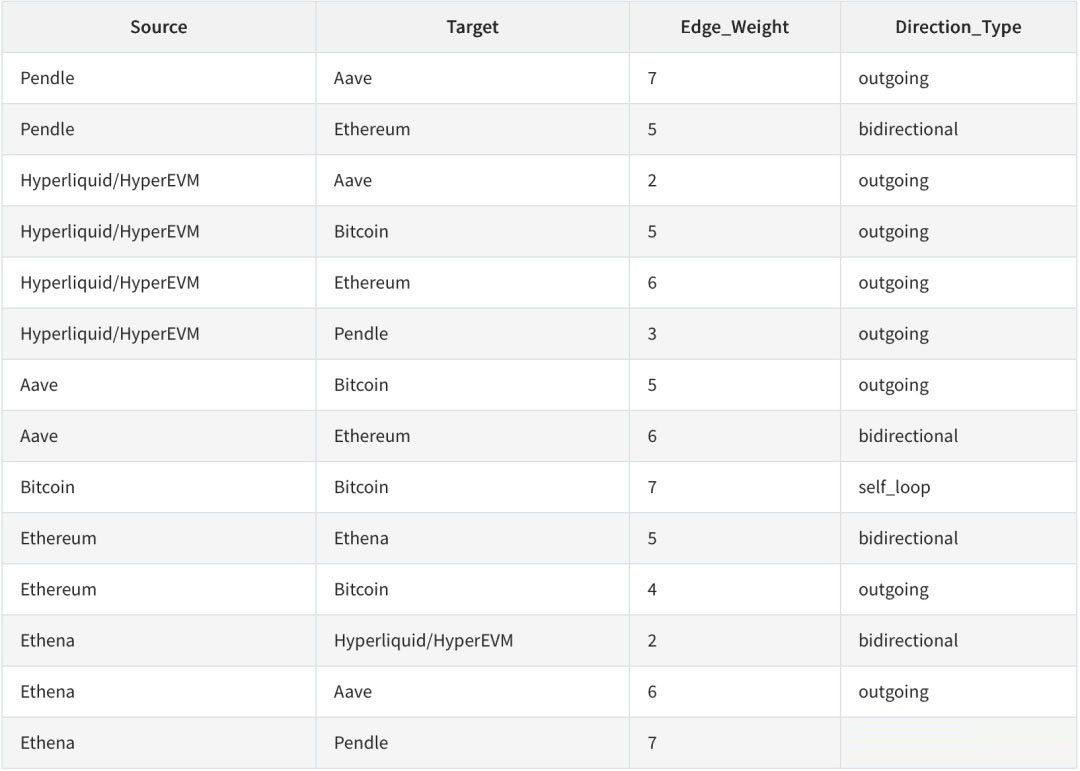Click edge weight 4 cell

point(652,589)
